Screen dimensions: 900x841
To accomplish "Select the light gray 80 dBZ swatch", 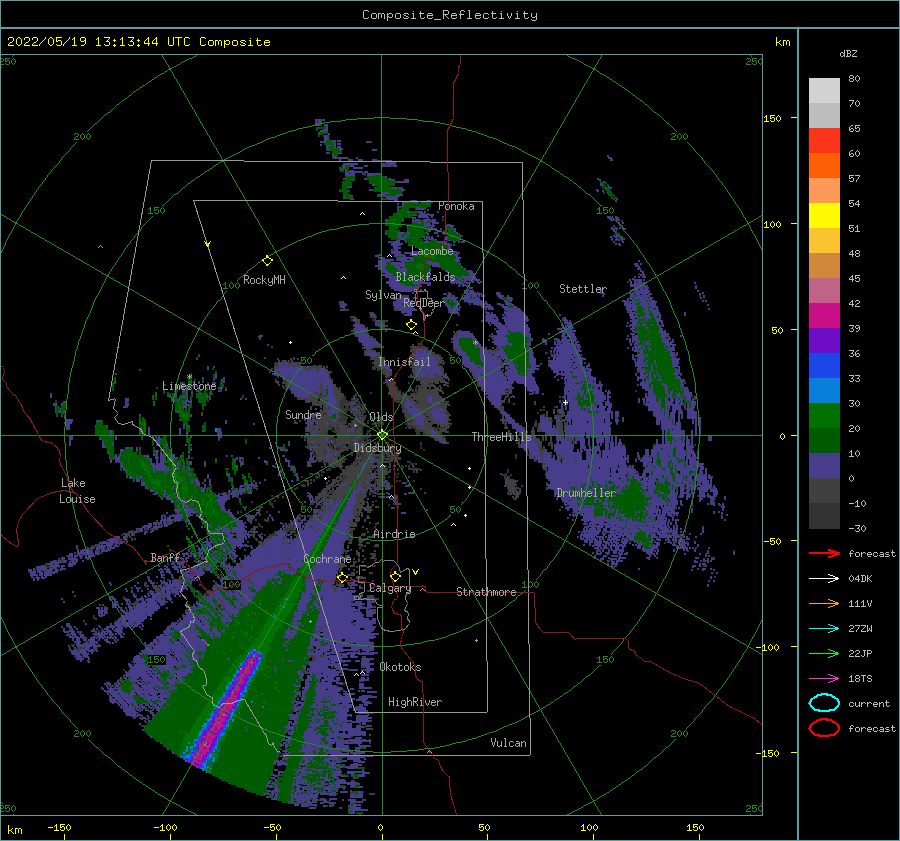I will click(x=824, y=90).
